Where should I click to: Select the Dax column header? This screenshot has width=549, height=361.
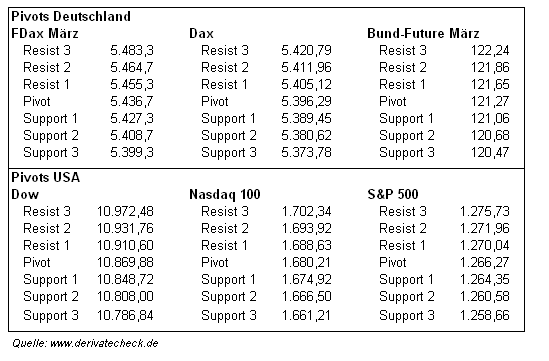pyautogui.click(x=201, y=34)
